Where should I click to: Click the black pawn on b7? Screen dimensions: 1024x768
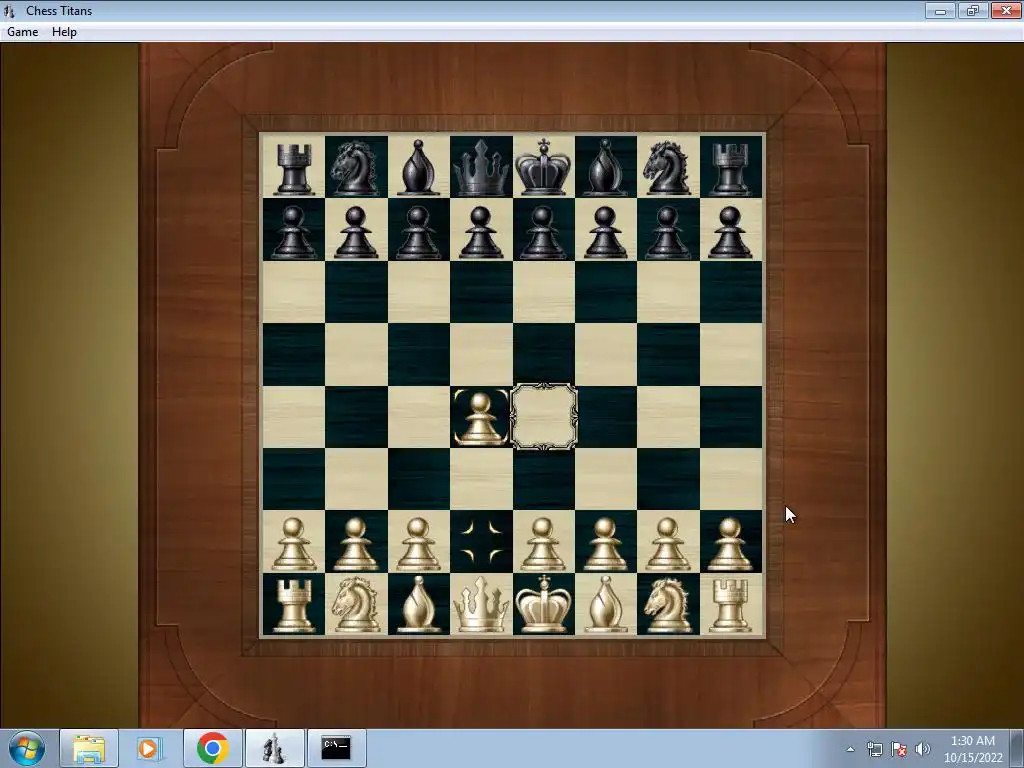pyautogui.click(x=356, y=230)
